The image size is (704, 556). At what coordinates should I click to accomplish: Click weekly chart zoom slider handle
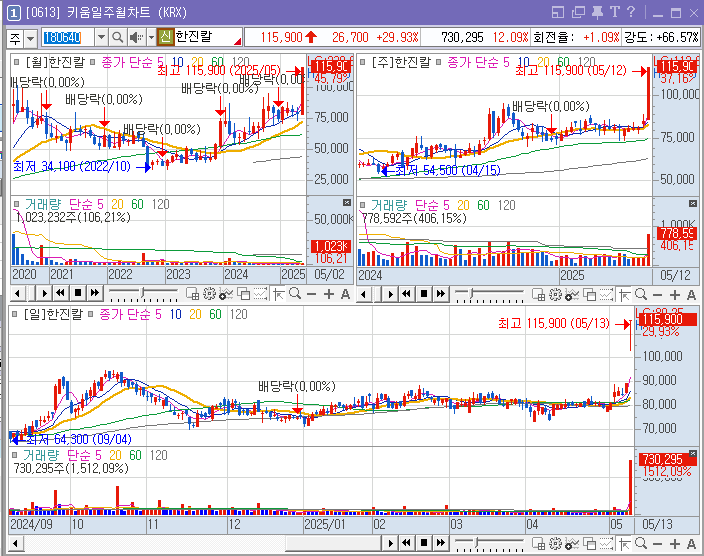click(472, 294)
